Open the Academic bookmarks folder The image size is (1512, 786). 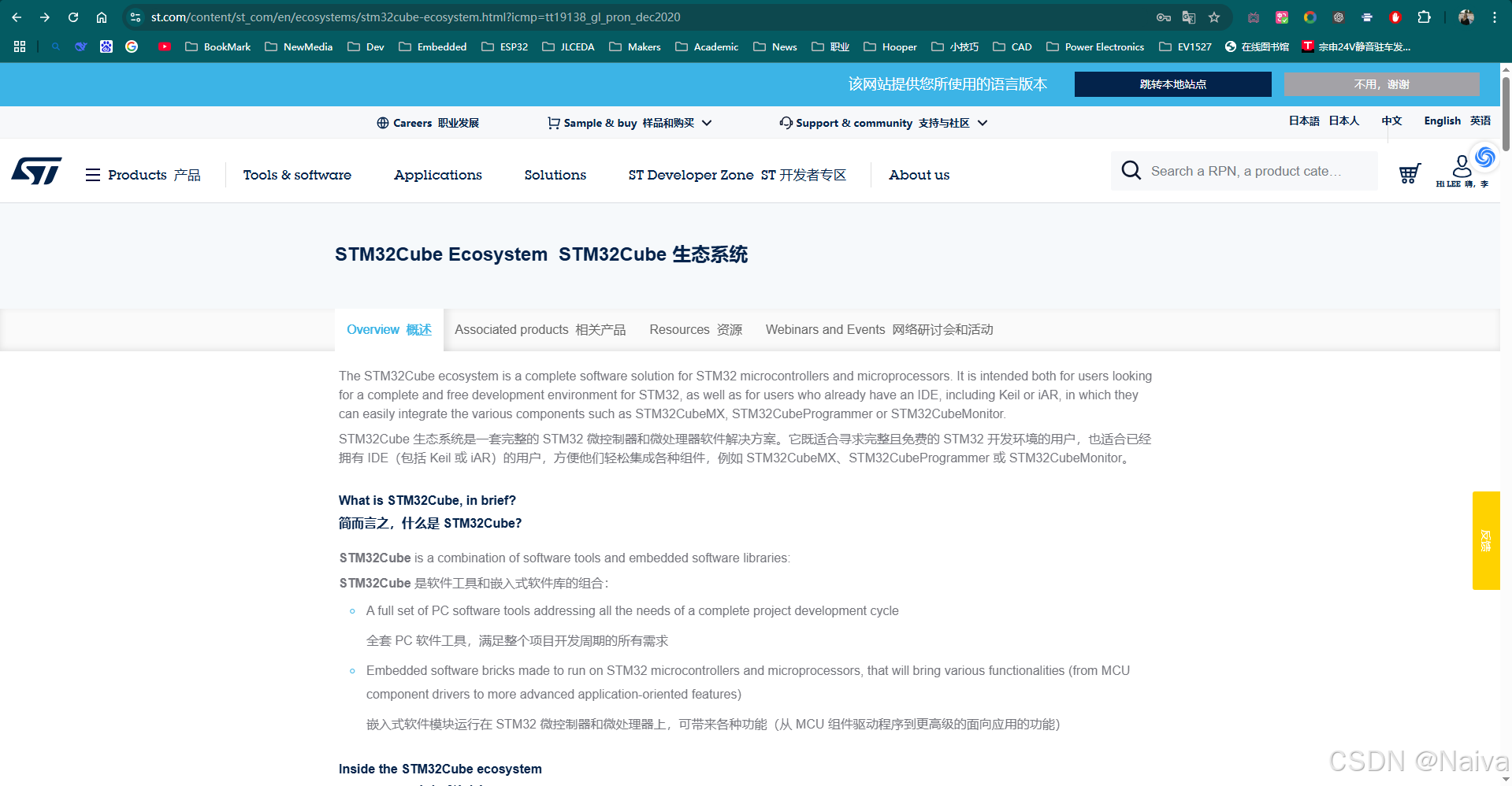coord(707,46)
